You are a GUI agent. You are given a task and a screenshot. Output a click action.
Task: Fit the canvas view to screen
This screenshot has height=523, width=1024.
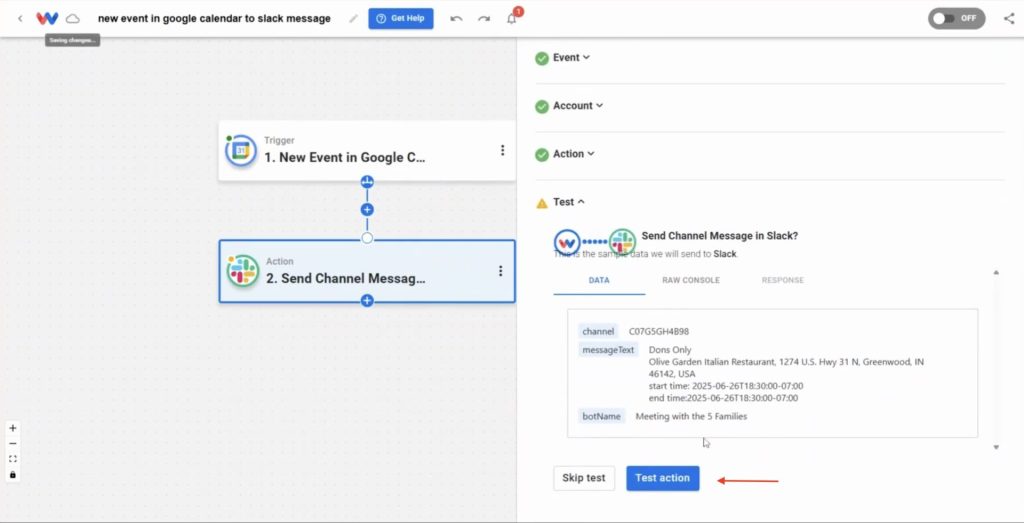click(x=12, y=459)
